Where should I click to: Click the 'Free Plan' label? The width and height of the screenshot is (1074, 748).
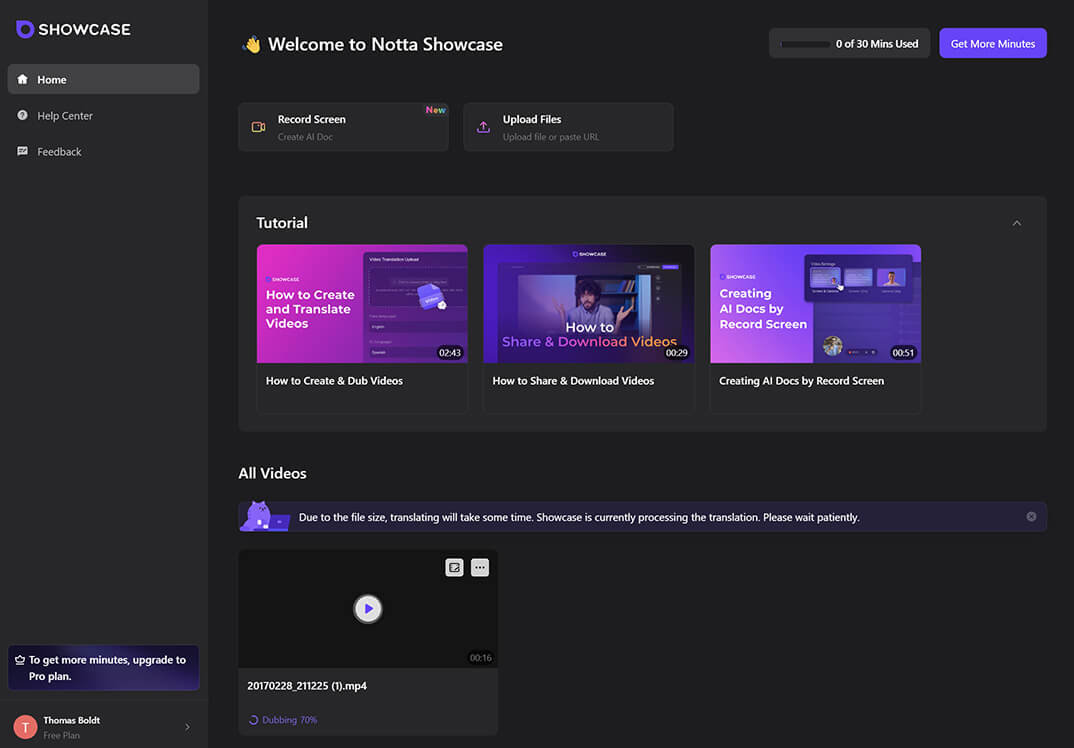pyautogui.click(x=62, y=736)
